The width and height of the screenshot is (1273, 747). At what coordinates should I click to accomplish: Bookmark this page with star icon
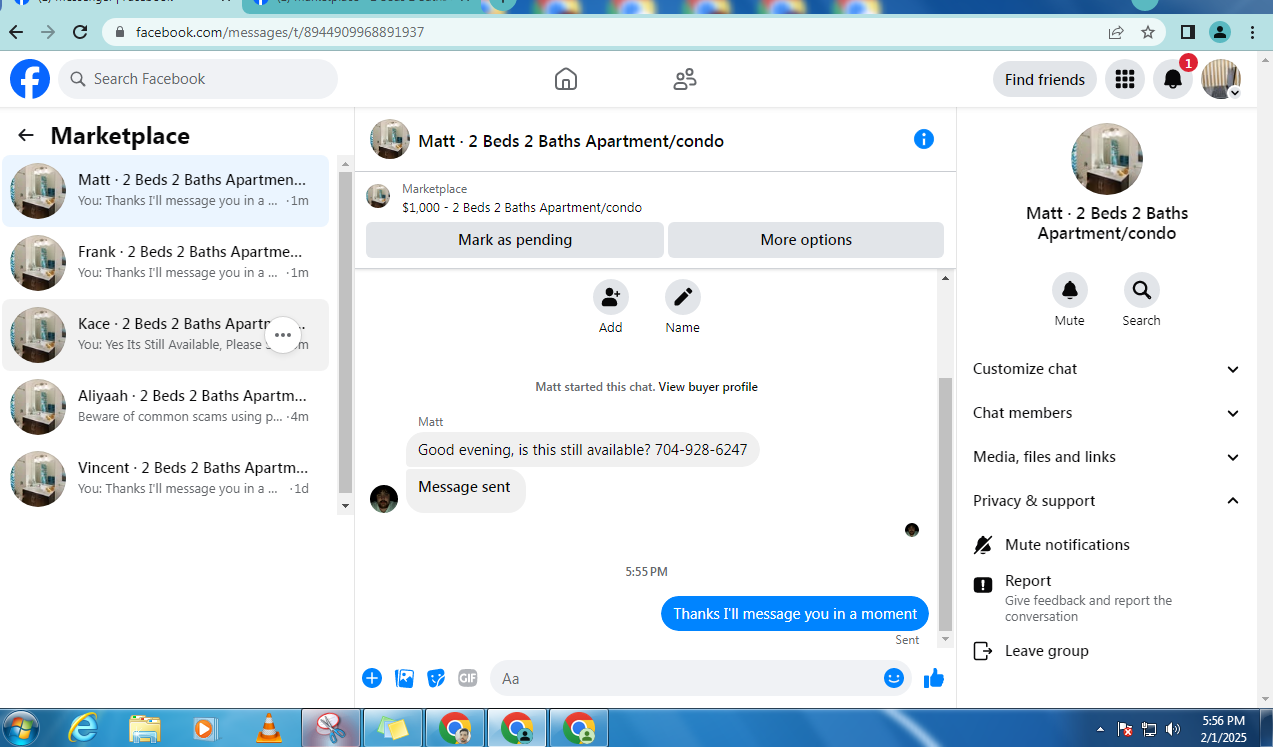(x=1148, y=32)
